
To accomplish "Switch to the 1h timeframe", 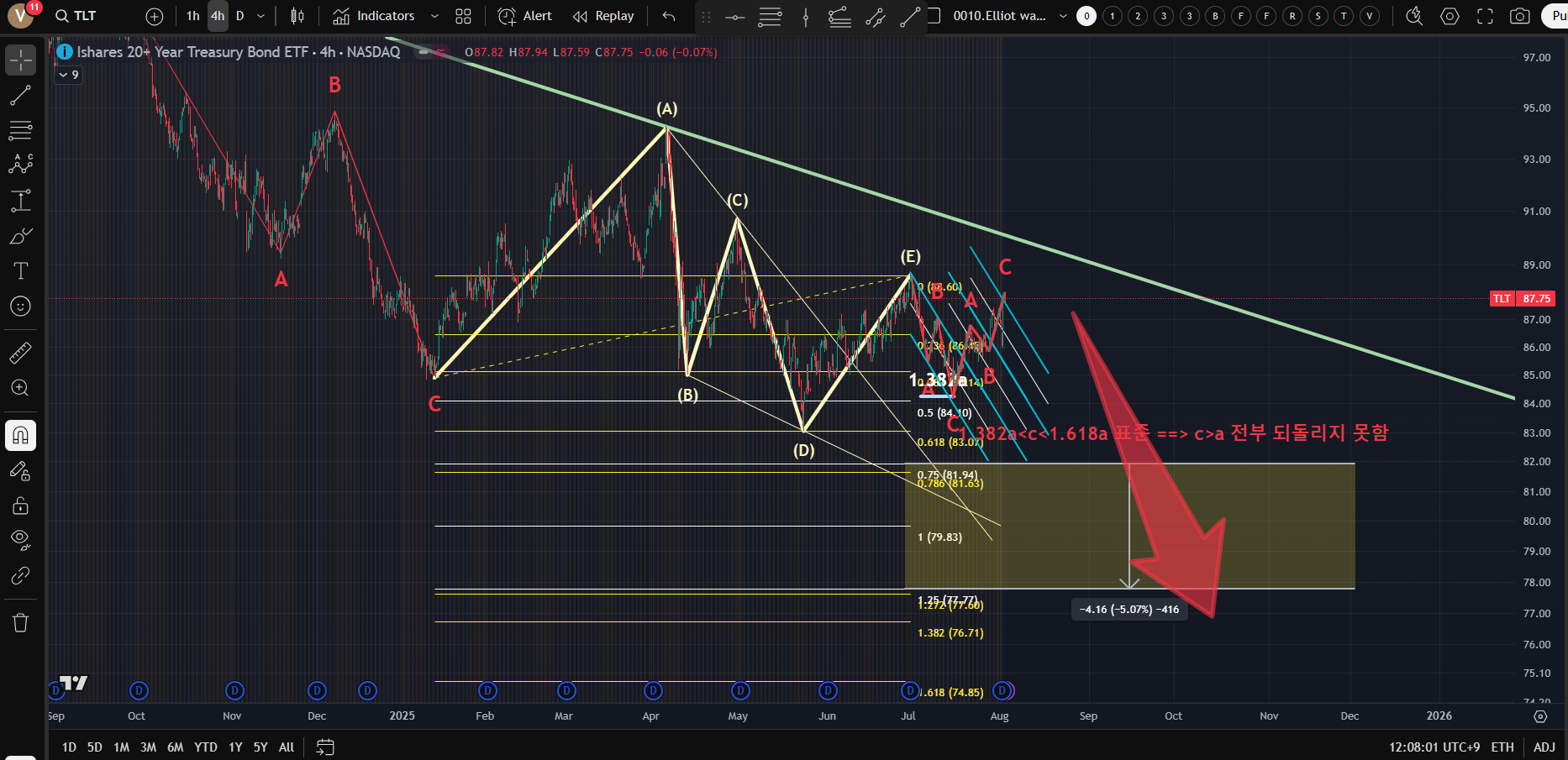I will tap(192, 16).
